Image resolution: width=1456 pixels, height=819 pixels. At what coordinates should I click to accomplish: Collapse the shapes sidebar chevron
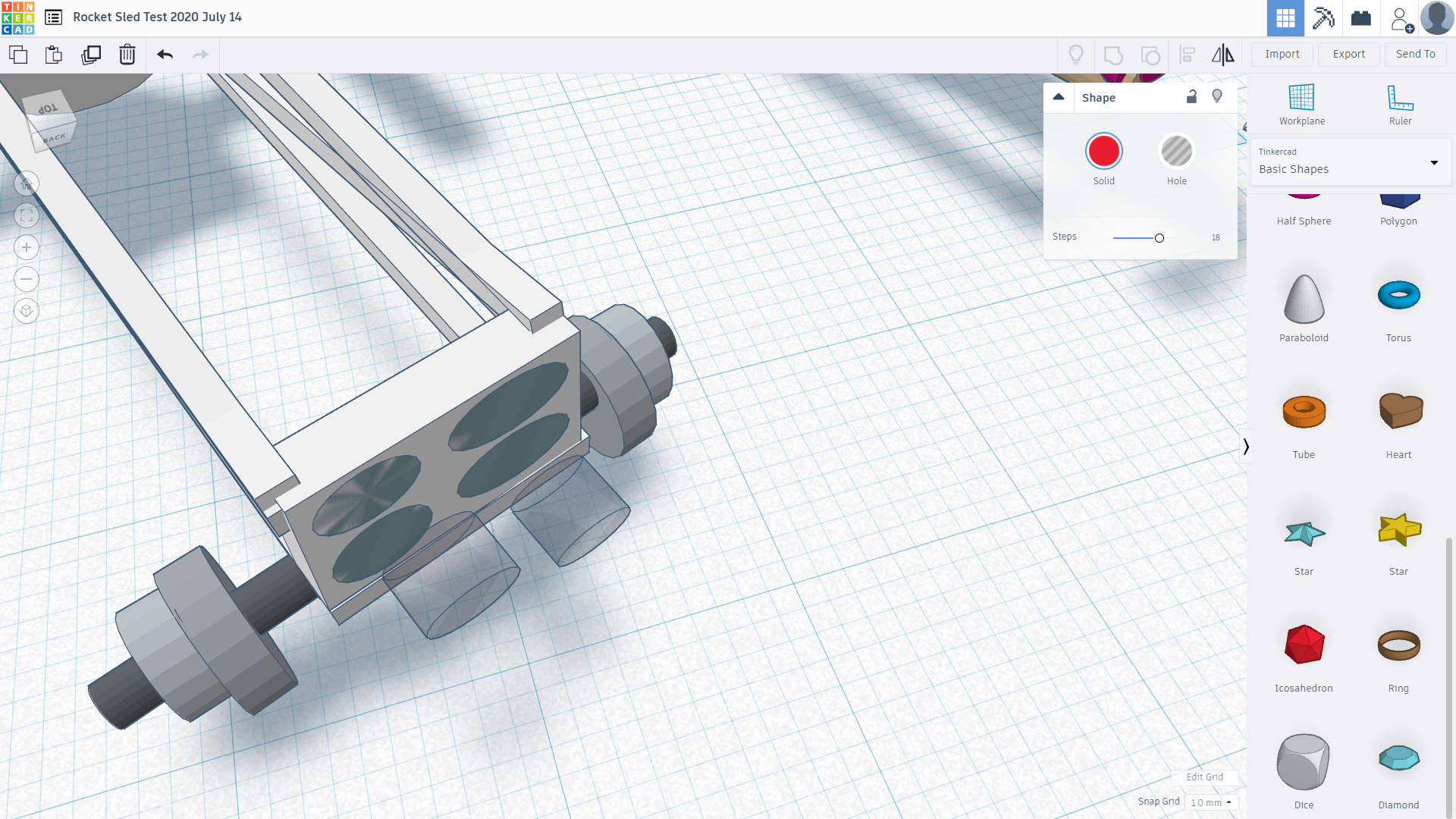(1245, 447)
